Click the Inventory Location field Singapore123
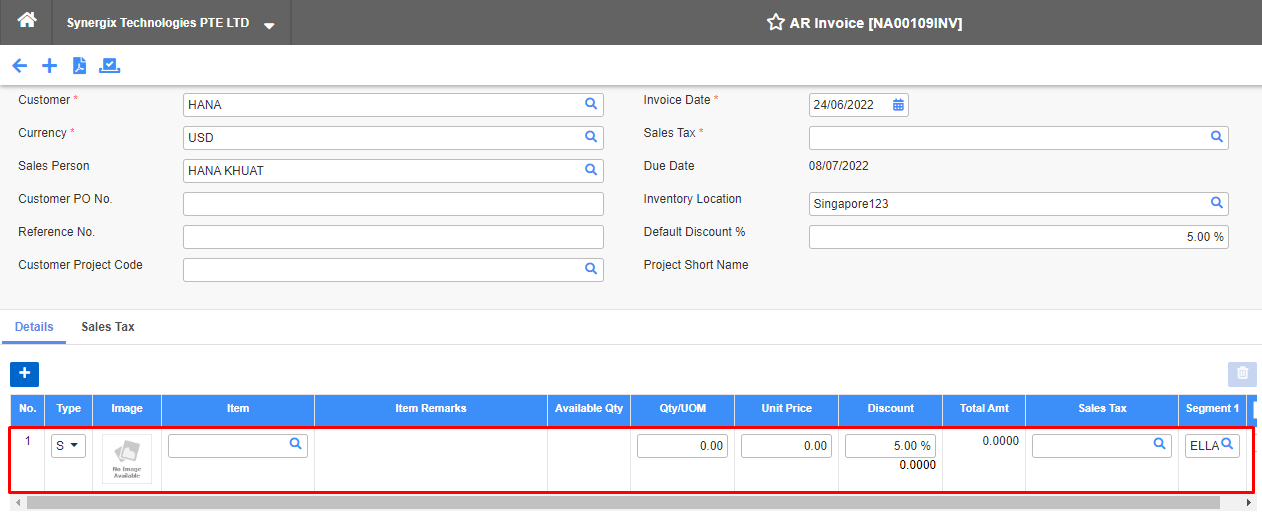Image resolution: width=1262 pixels, height=517 pixels. pos(1018,203)
